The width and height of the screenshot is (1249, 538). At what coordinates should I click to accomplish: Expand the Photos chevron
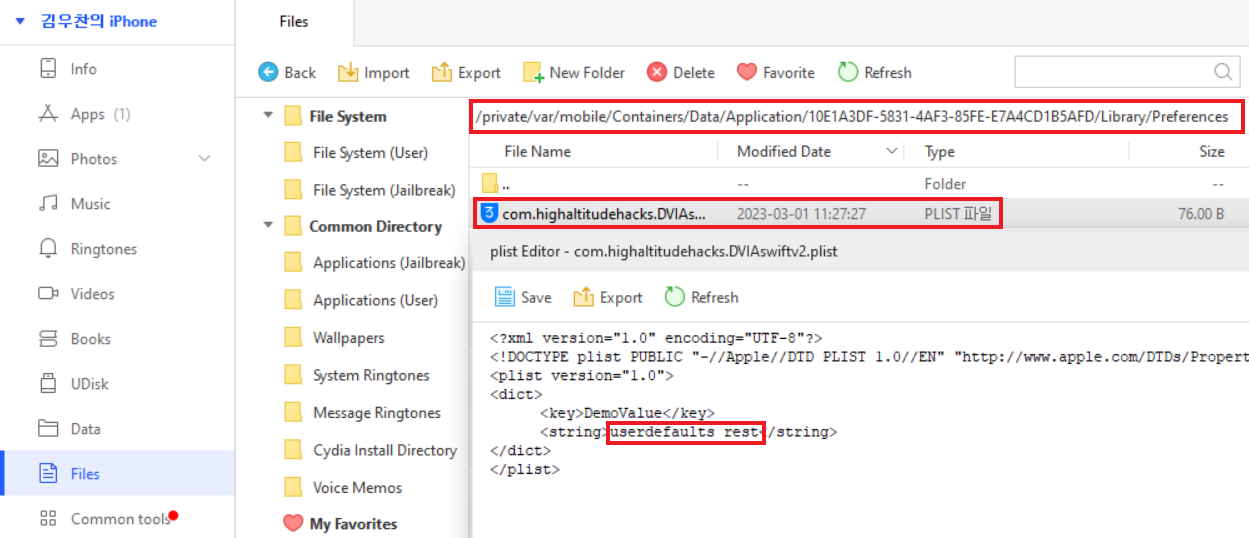point(205,159)
